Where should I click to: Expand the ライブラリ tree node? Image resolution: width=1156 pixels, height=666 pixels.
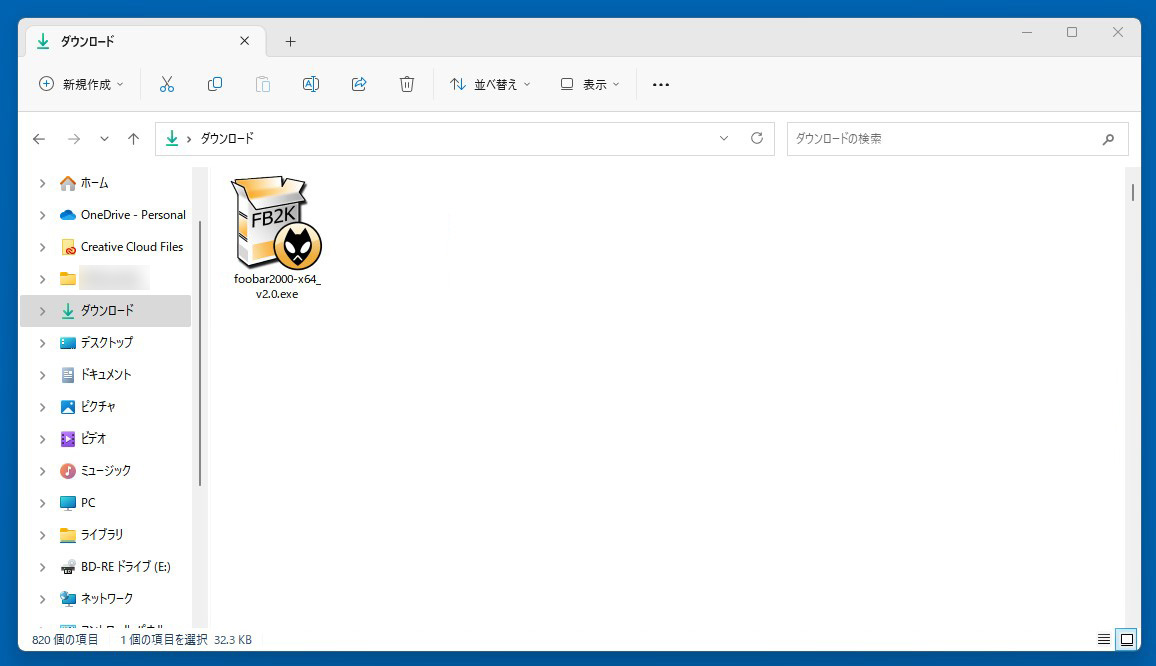(42, 535)
